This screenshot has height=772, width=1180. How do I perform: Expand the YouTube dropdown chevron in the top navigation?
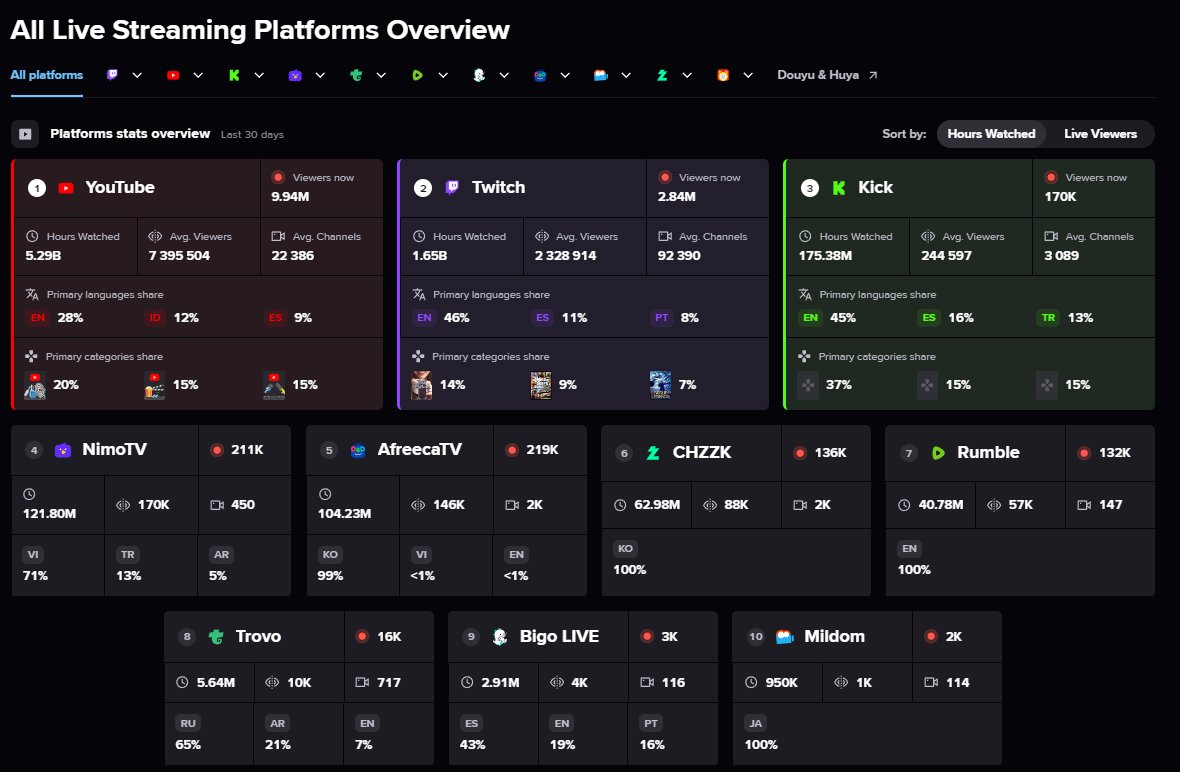[198, 75]
